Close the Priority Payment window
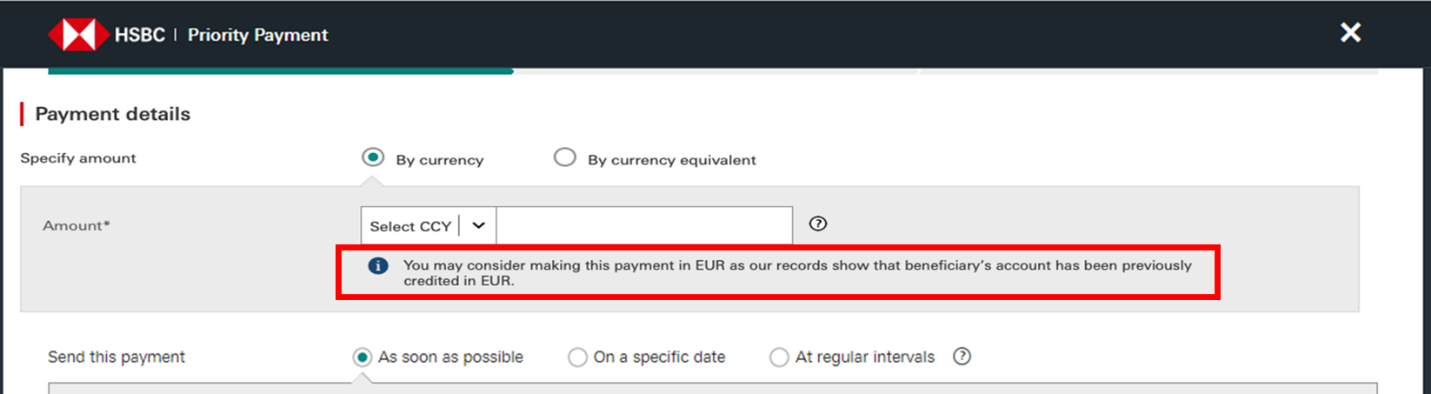This screenshot has width=1431, height=394. (x=1350, y=33)
